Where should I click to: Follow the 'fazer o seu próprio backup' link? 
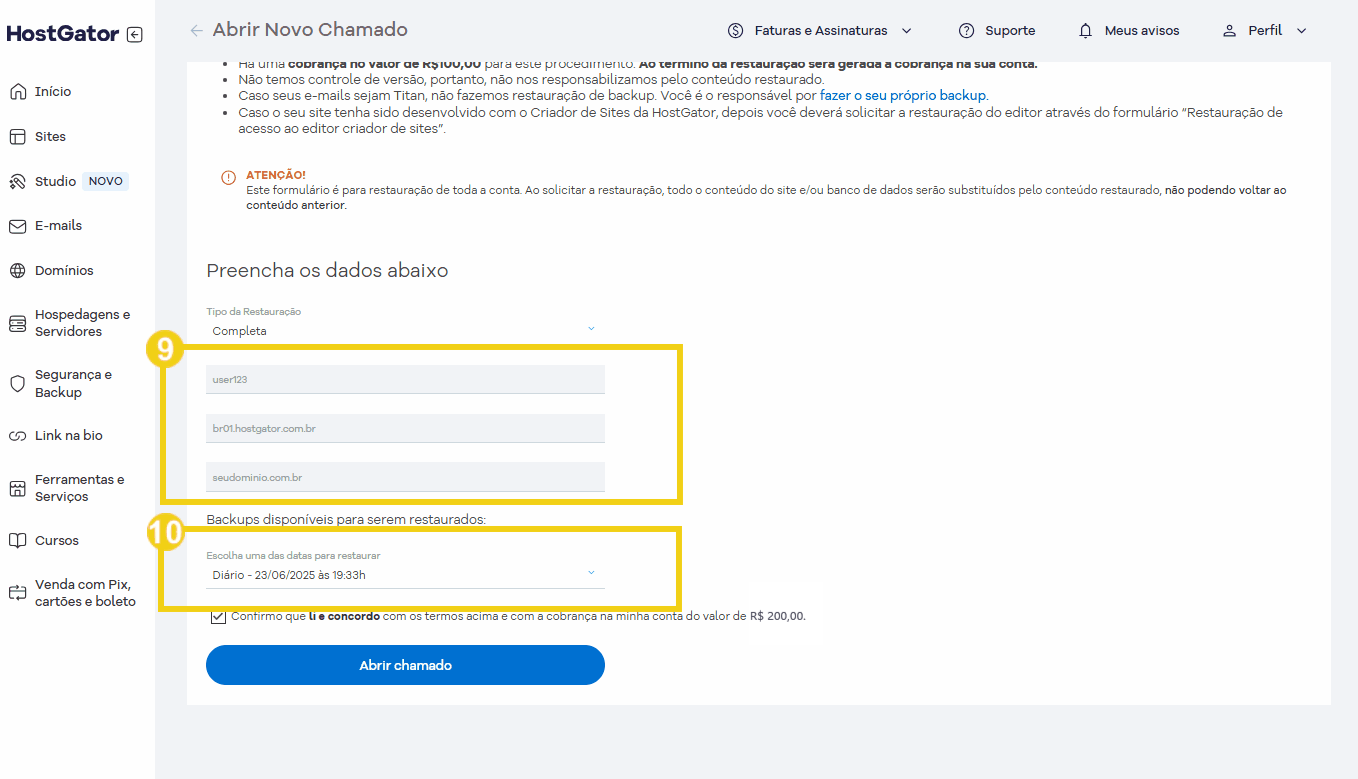click(x=903, y=96)
